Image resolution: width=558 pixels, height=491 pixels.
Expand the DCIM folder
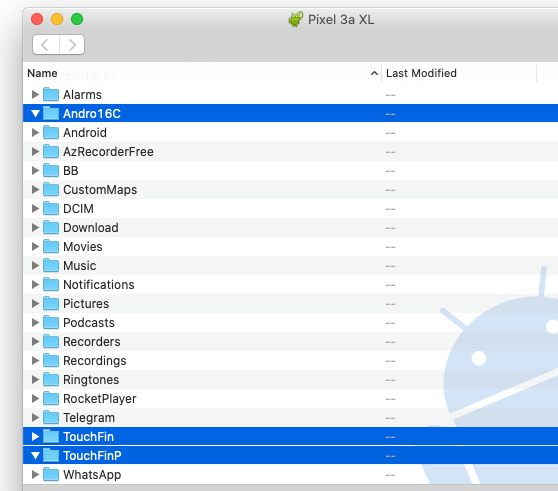pos(35,208)
